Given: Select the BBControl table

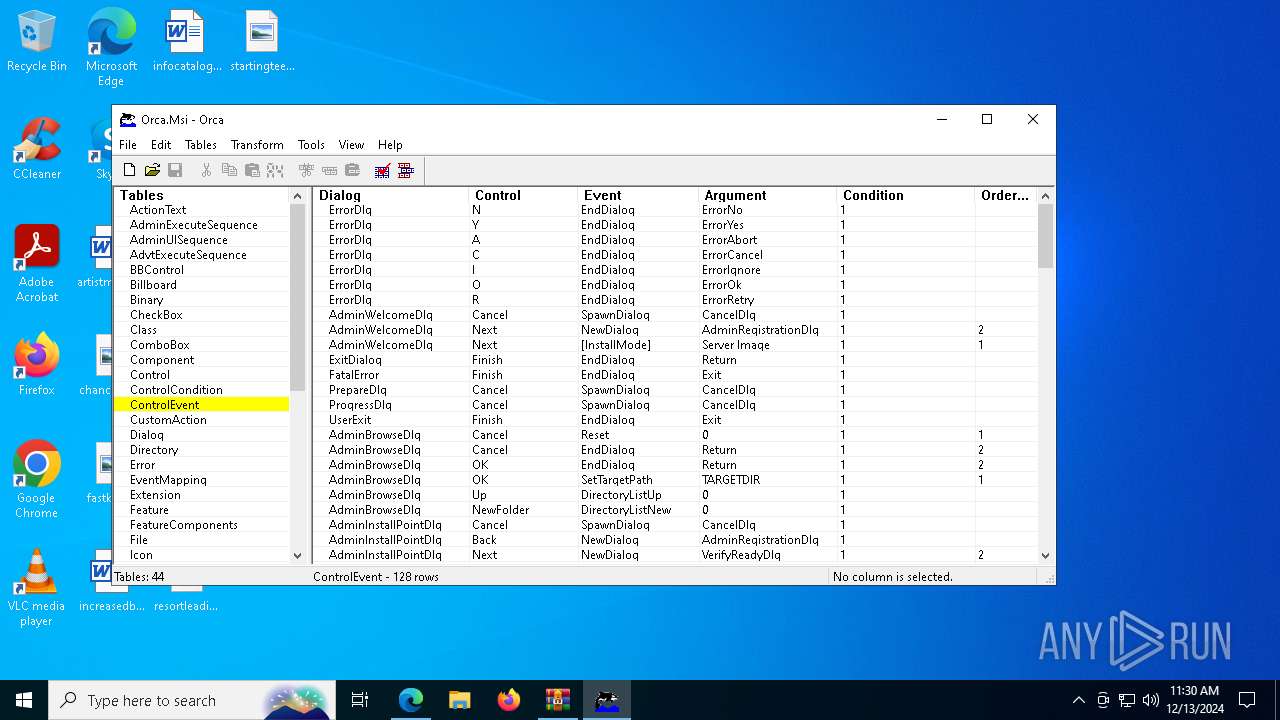Looking at the screenshot, I should pyautogui.click(x=157, y=270).
